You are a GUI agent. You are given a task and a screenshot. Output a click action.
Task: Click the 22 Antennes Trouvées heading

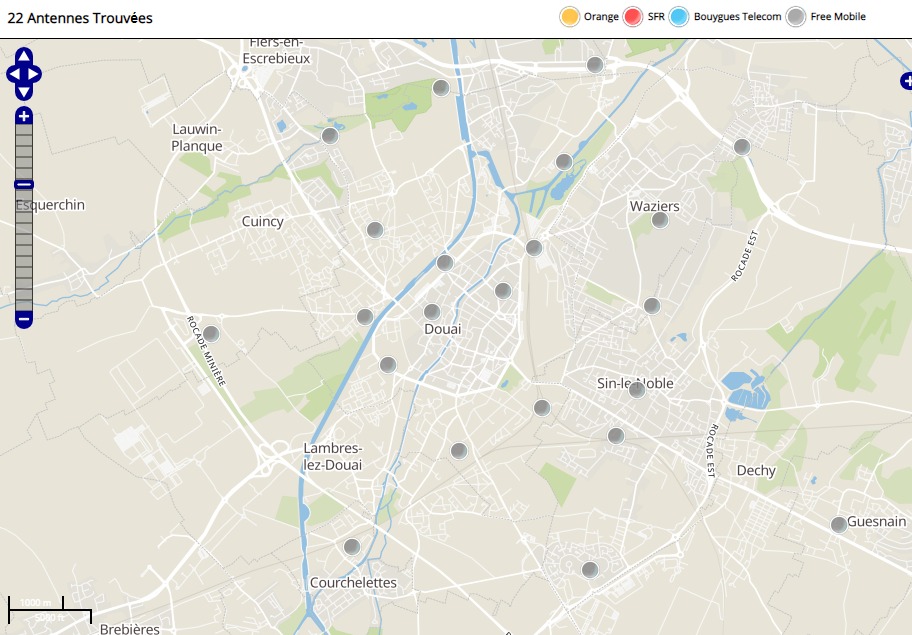tap(80, 18)
